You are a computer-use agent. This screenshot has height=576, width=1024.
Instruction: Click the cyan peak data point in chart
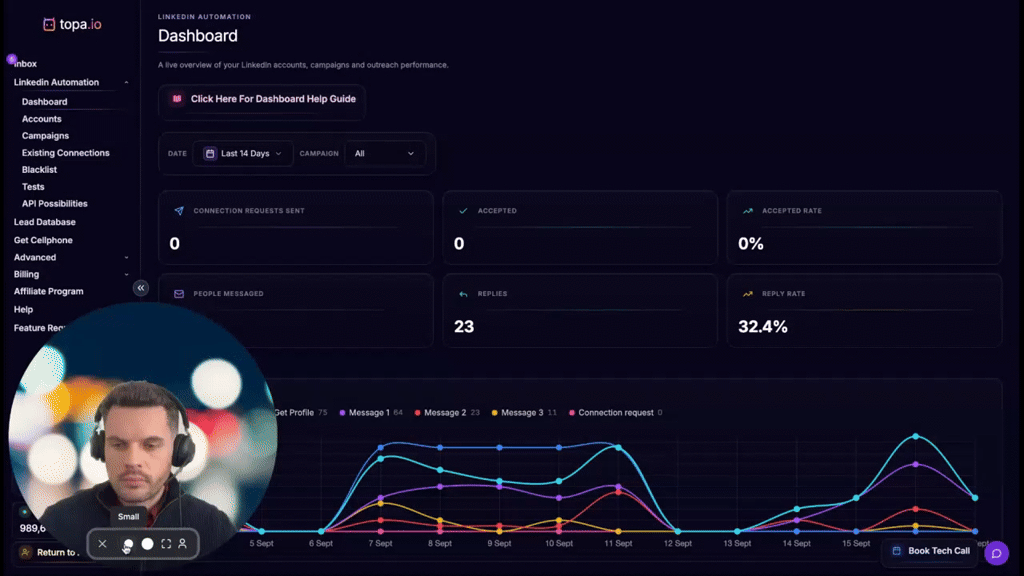[916, 436]
